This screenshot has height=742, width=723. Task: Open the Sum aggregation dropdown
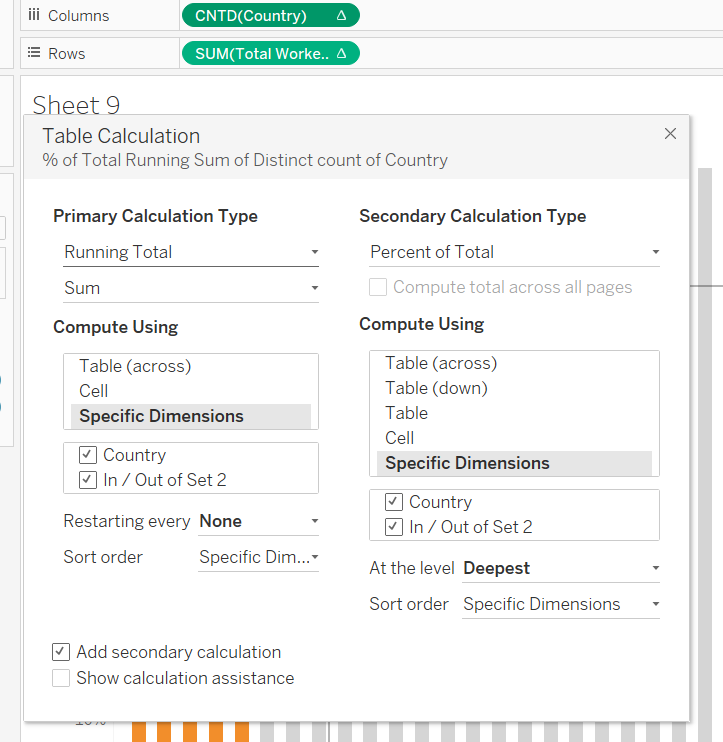[190, 288]
